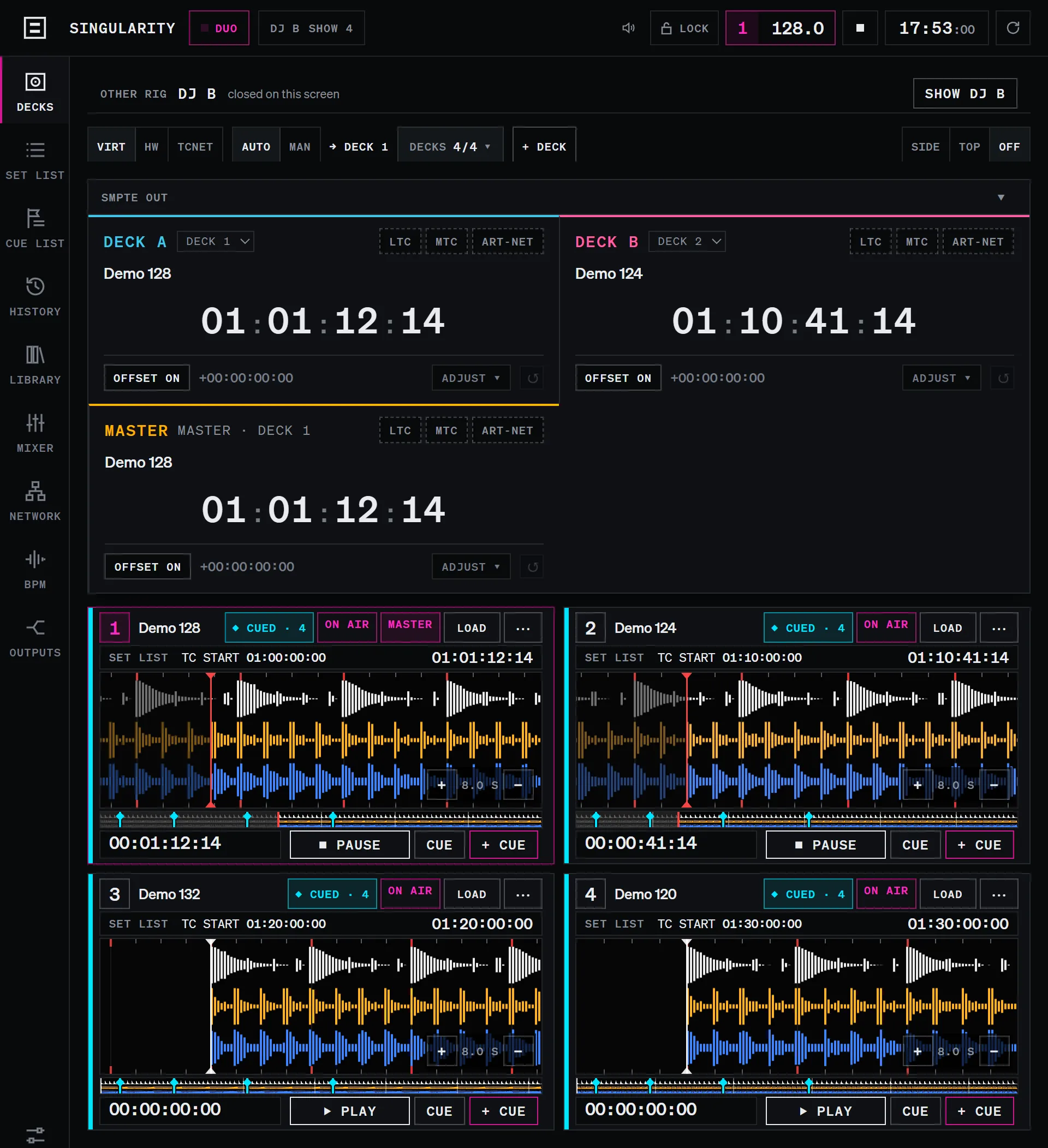Open the DECK 2 dropdown in Deck B

[x=687, y=242]
